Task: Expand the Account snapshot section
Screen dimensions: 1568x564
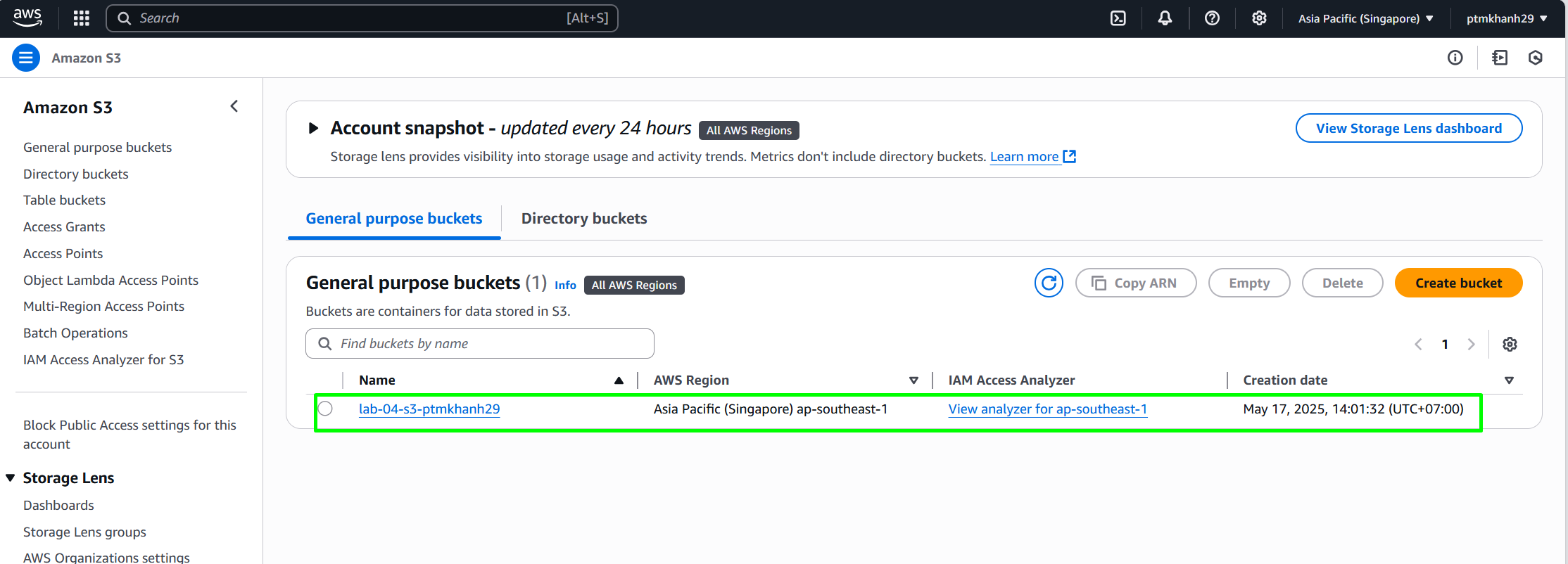Action: point(314,128)
